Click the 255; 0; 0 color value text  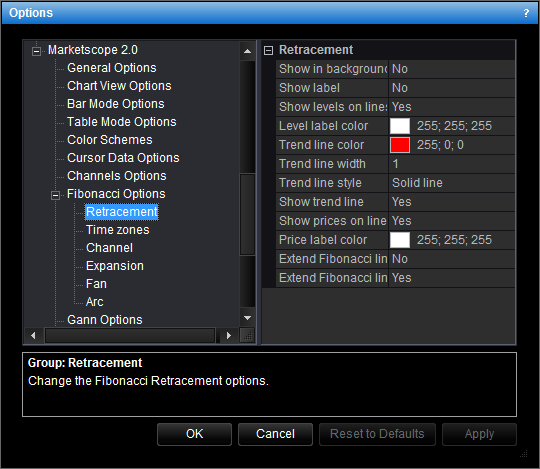point(440,145)
